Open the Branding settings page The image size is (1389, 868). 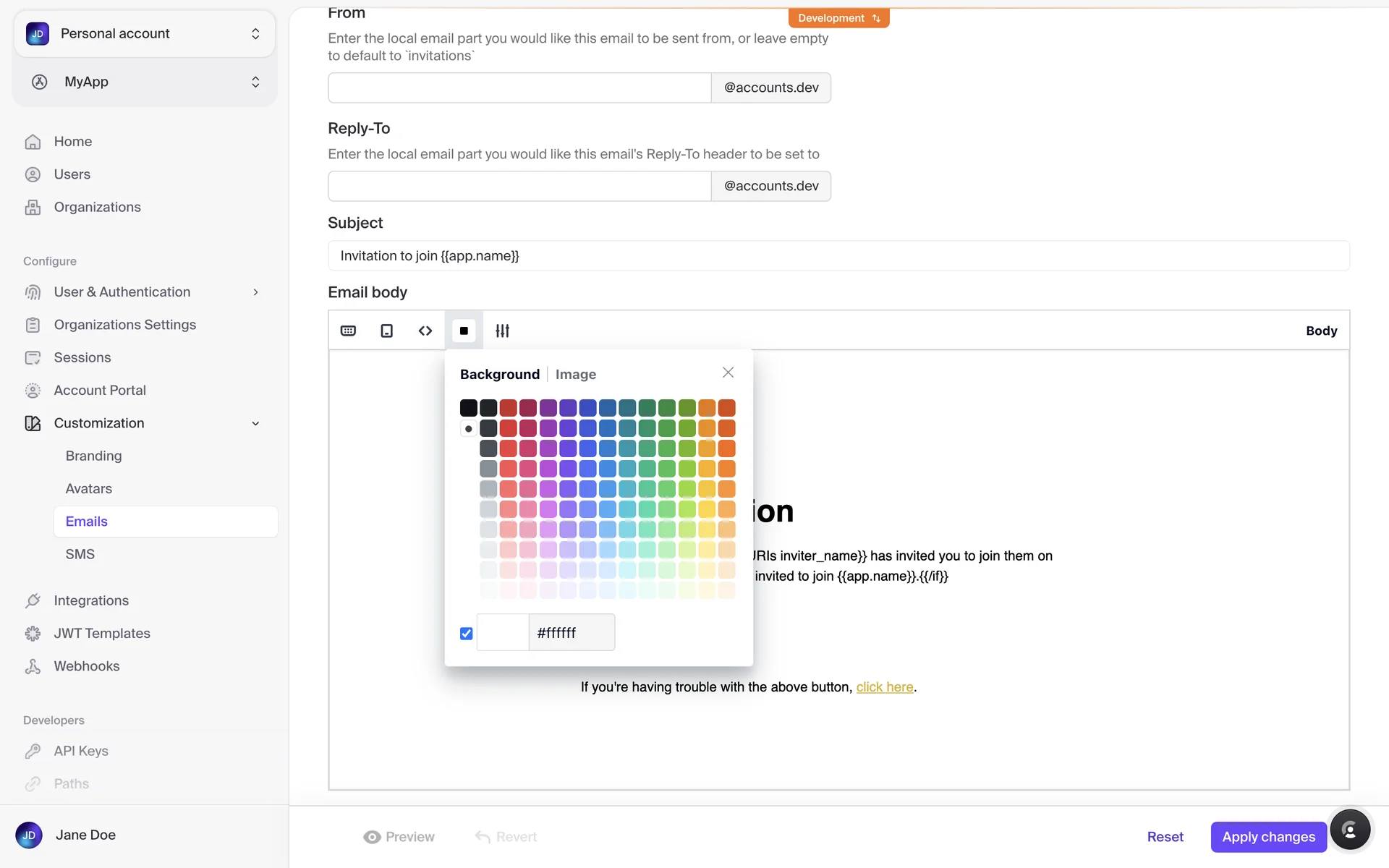click(93, 456)
